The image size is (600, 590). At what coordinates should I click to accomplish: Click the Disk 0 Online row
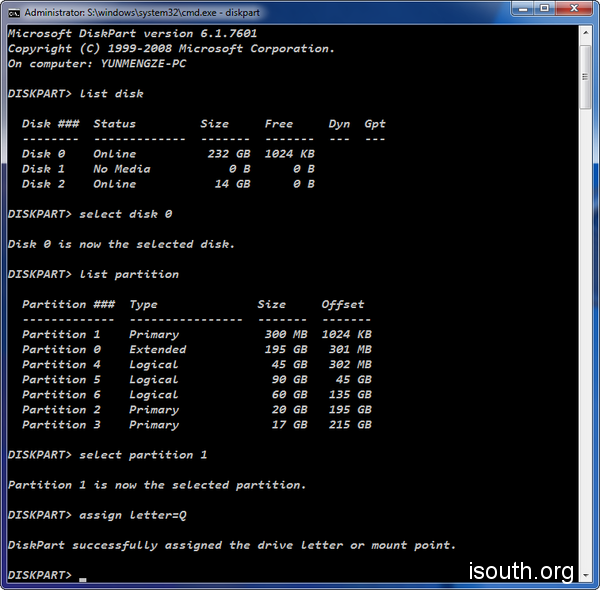[x=168, y=154]
